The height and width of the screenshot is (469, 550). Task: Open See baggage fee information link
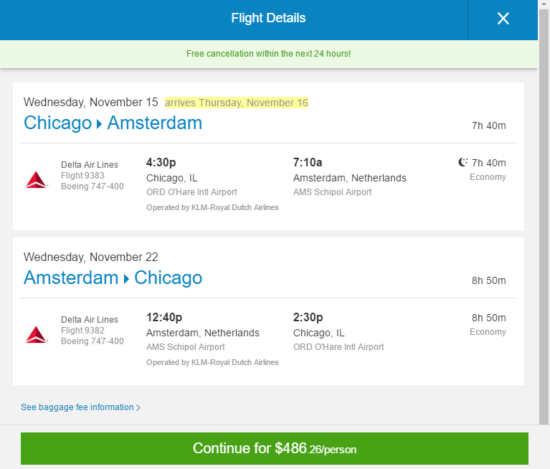pos(80,407)
